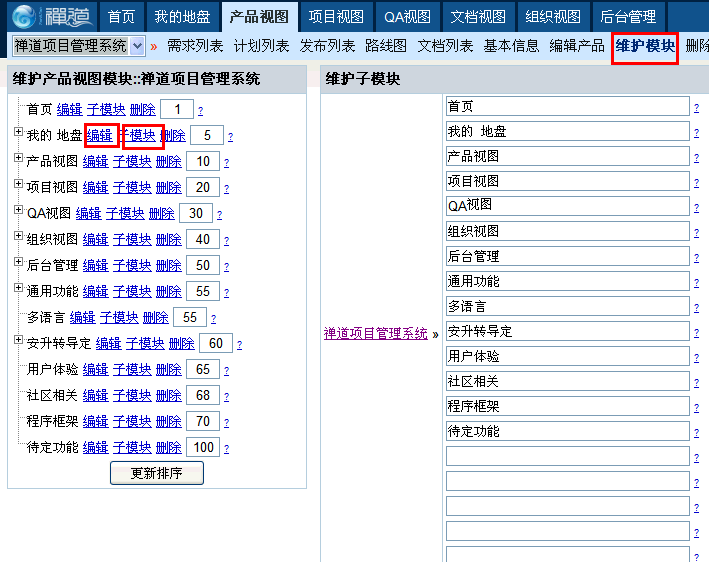Click 子模块 link for 我的 地盘 module
This screenshot has width=709, height=562.
[x=139, y=135]
